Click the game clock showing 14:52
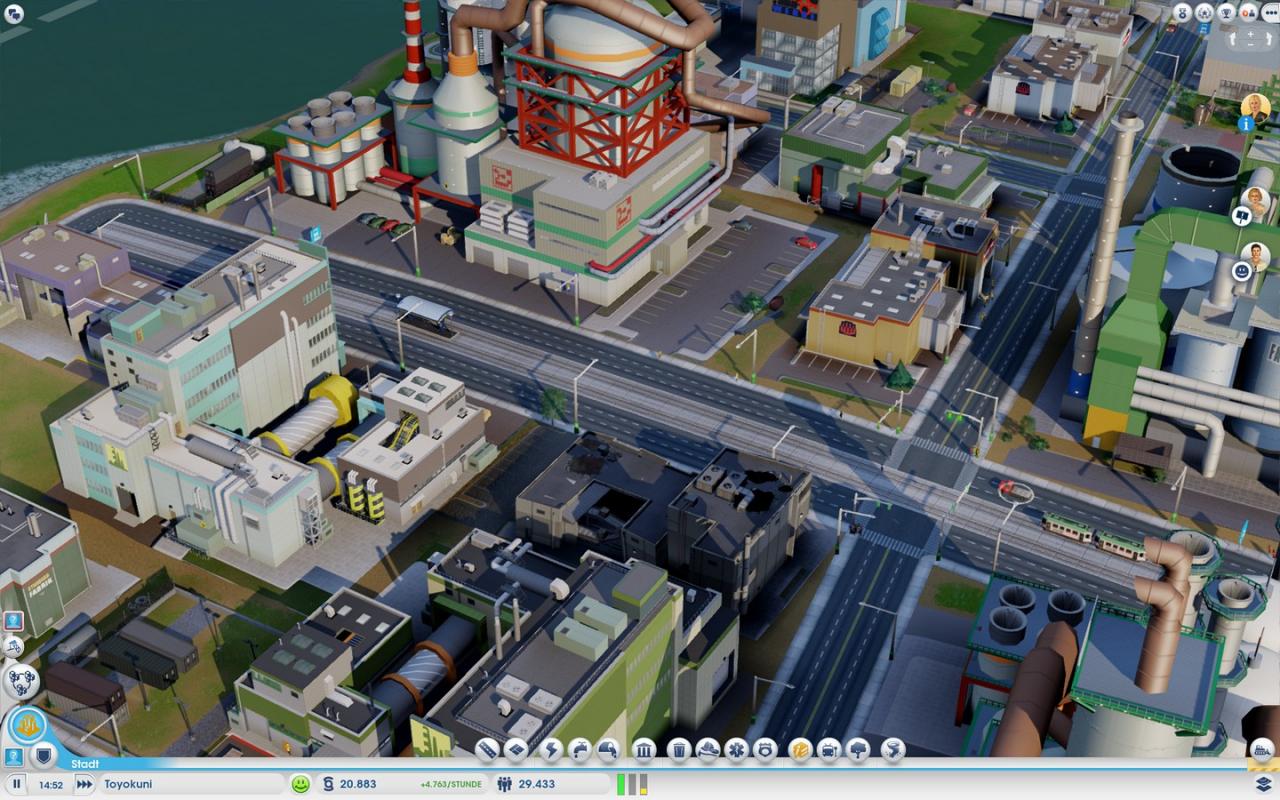Viewport: 1280px width, 800px height. [x=51, y=785]
